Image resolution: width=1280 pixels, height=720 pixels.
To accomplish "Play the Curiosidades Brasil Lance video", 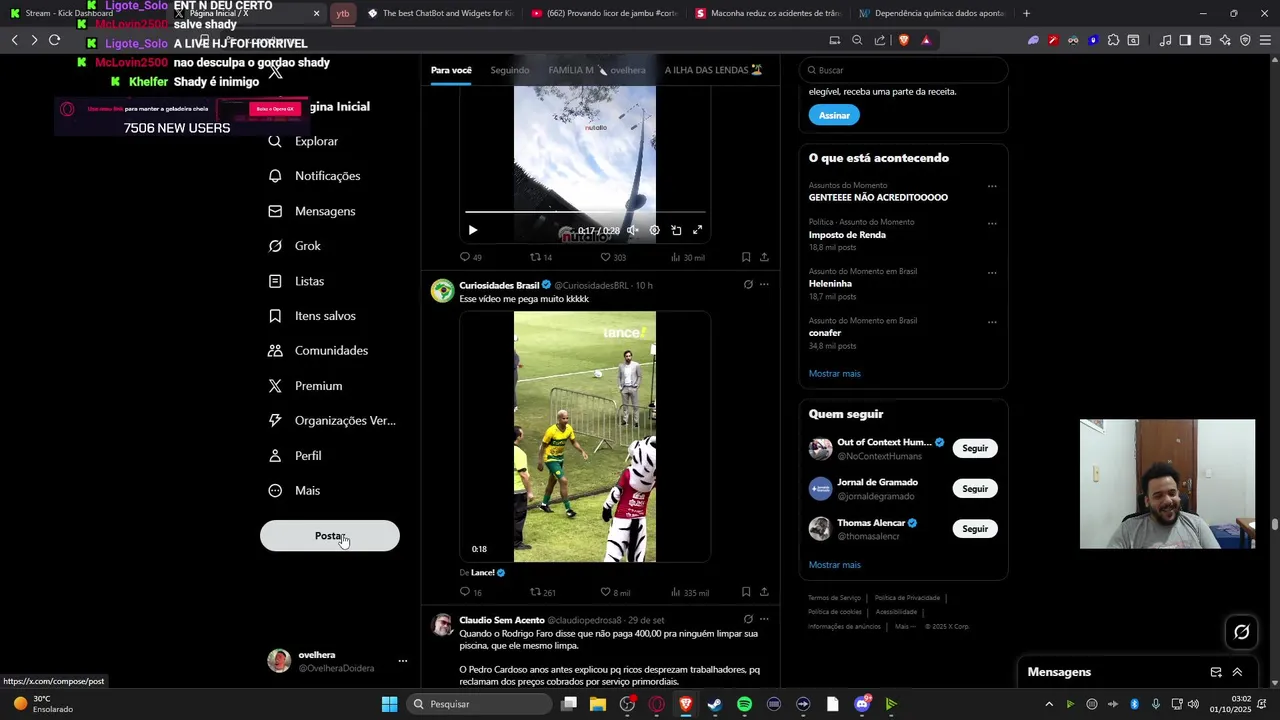I will pyautogui.click(x=585, y=437).
